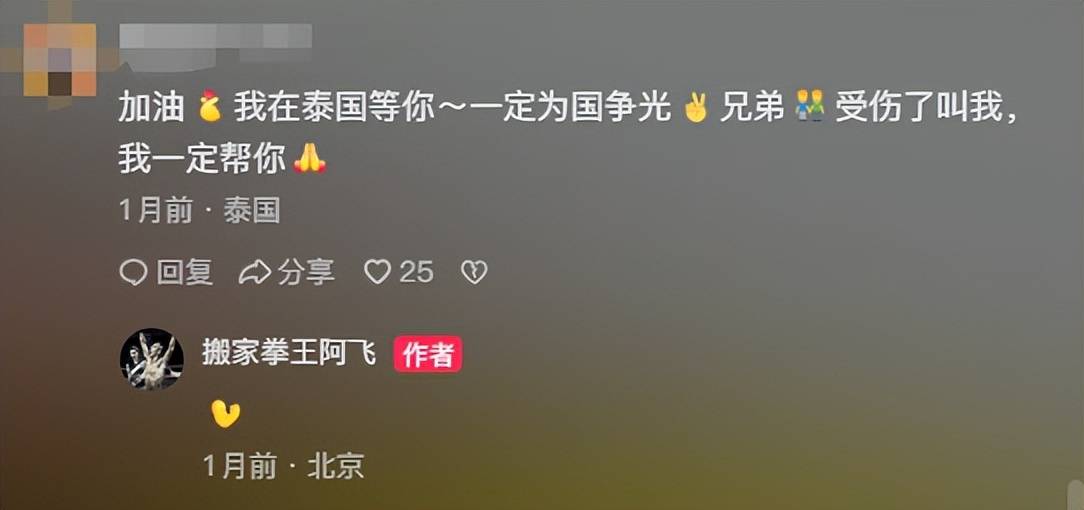Screen dimensions: 1084x510
Task: Click the share arrow icon
Action: tap(254, 272)
